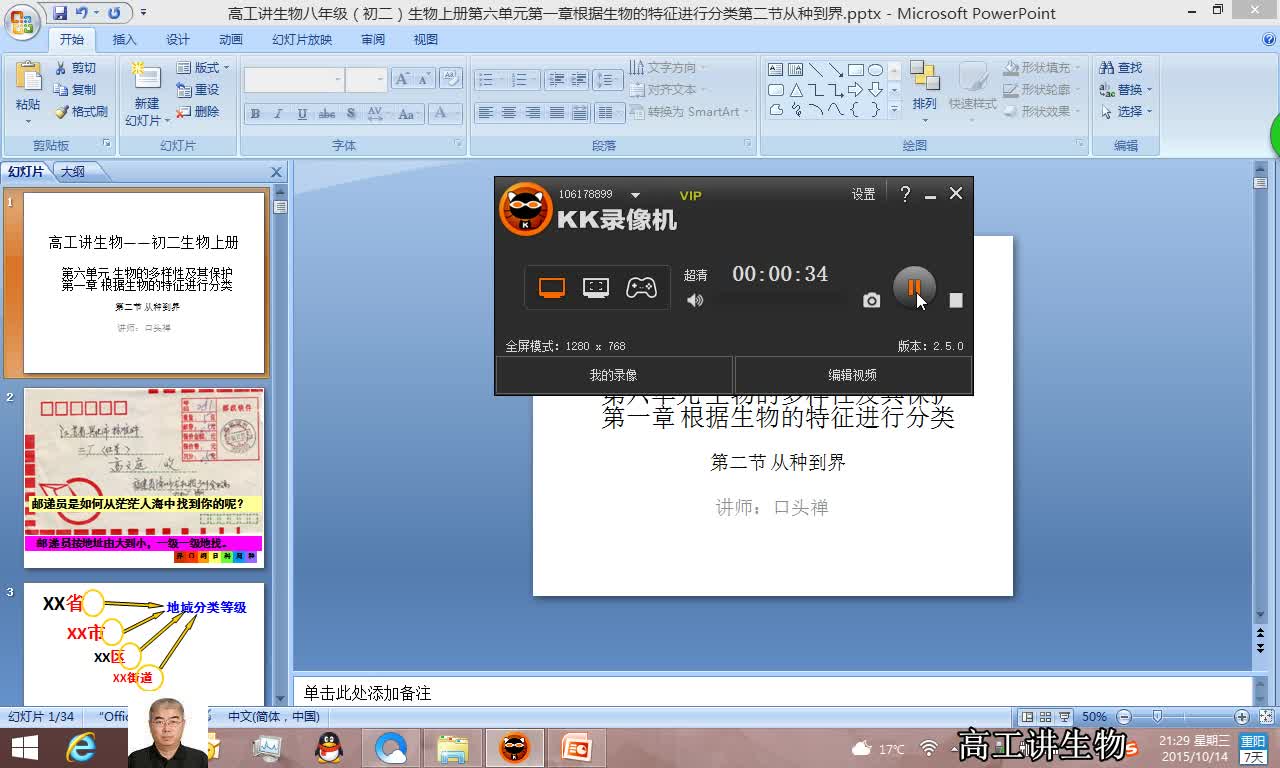Open KK录像机 设置
This screenshot has height=768, width=1280.
863,194
